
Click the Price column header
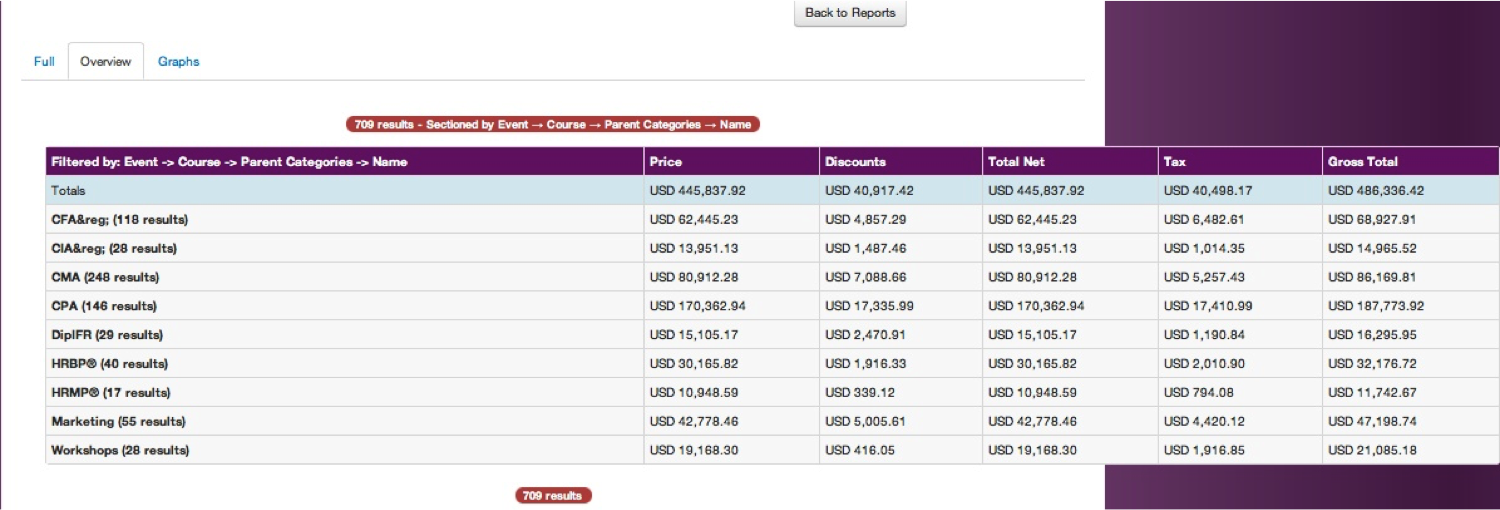(666, 162)
